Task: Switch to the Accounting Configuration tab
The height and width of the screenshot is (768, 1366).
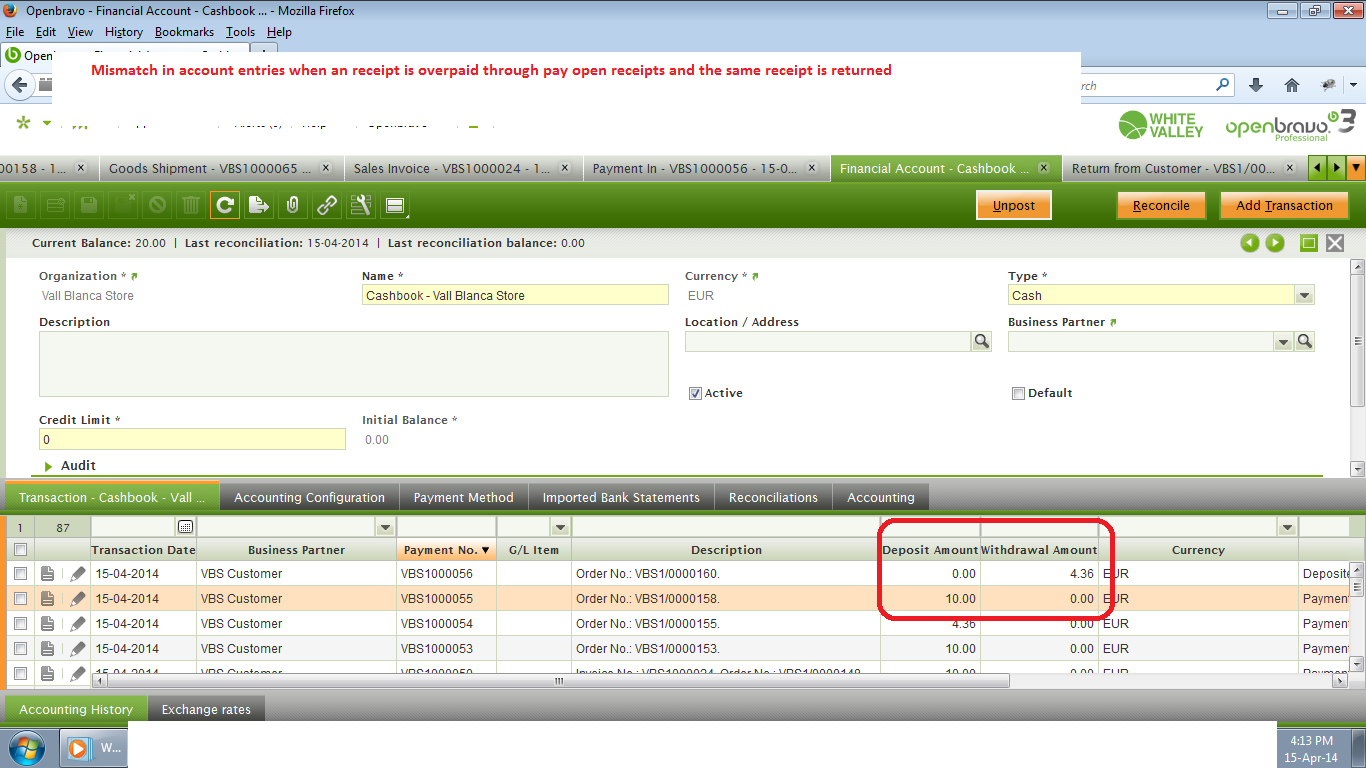Action: pos(309,497)
